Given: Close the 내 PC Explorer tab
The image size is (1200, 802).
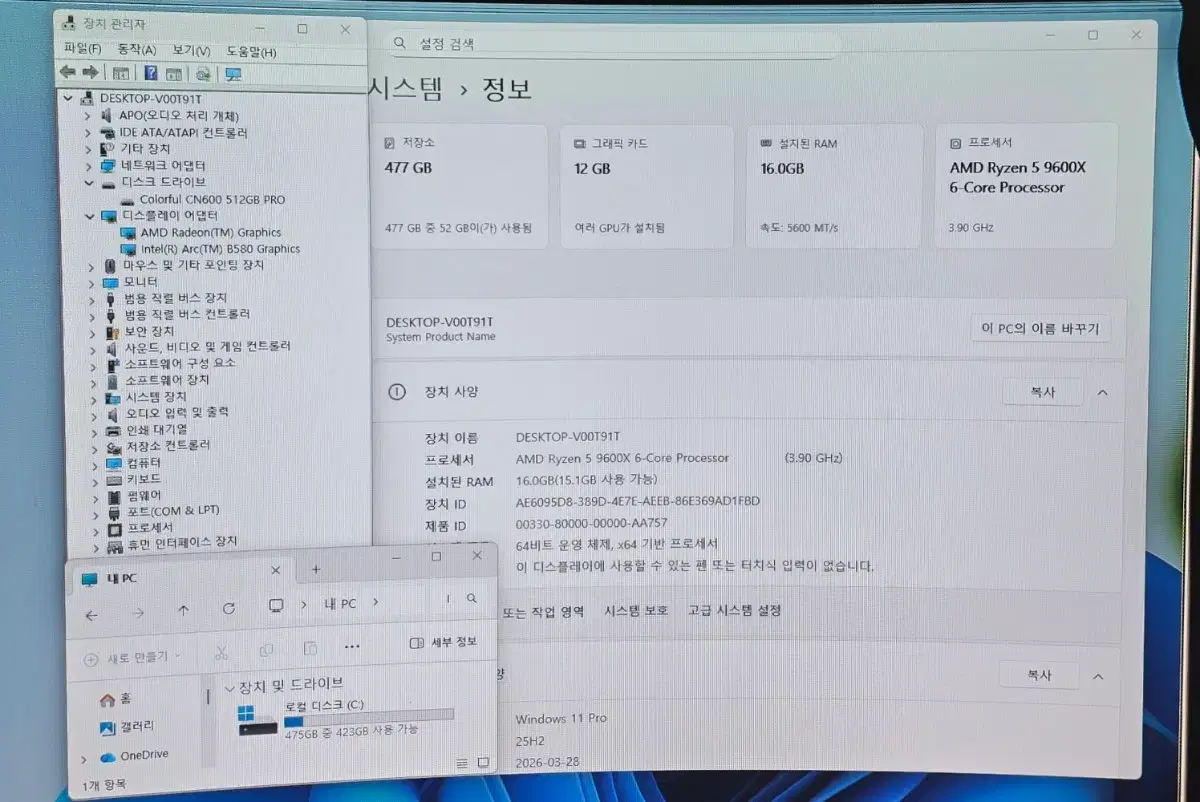Looking at the screenshot, I should pyautogui.click(x=276, y=571).
